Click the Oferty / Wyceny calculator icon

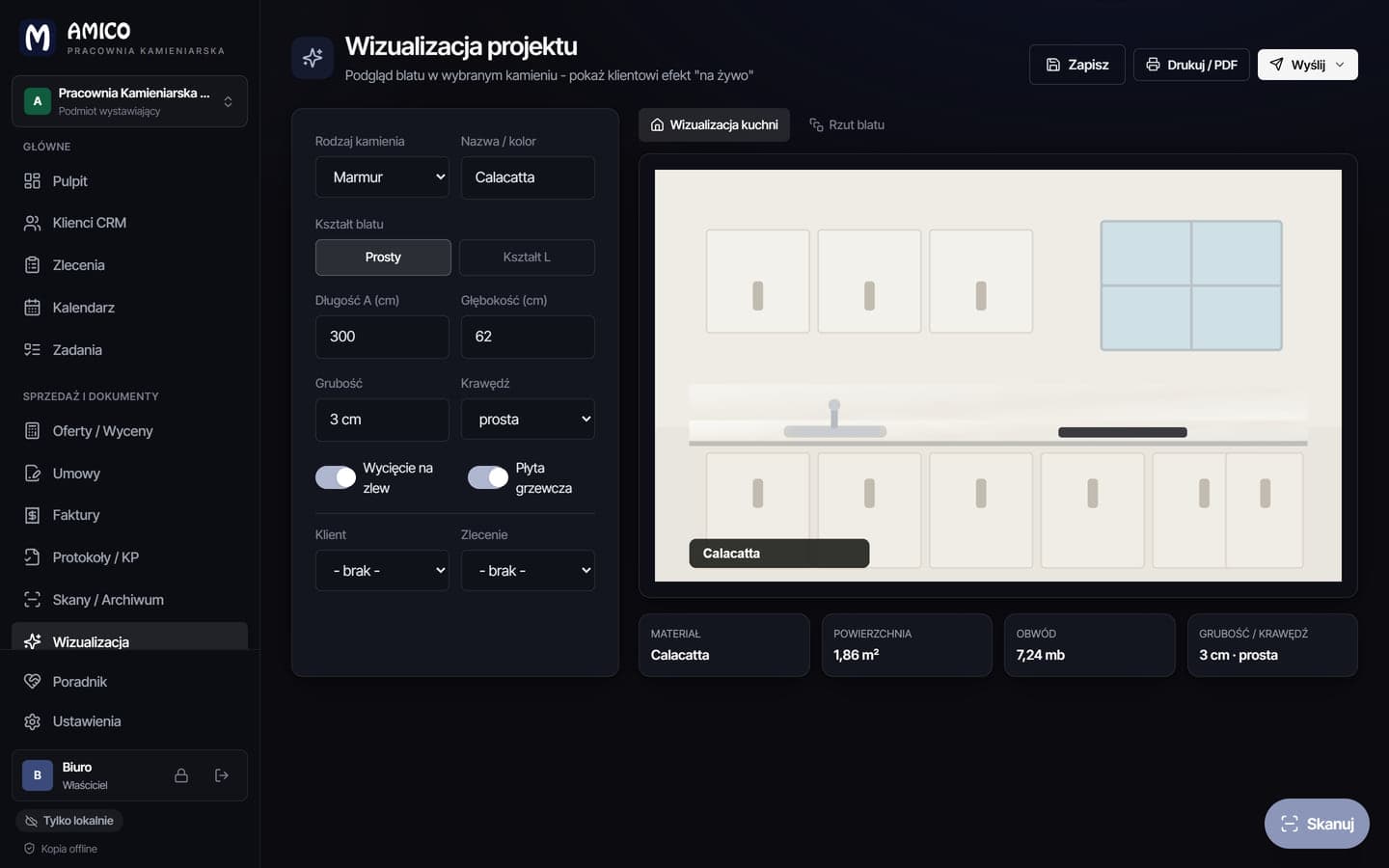click(x=32, y=431)
